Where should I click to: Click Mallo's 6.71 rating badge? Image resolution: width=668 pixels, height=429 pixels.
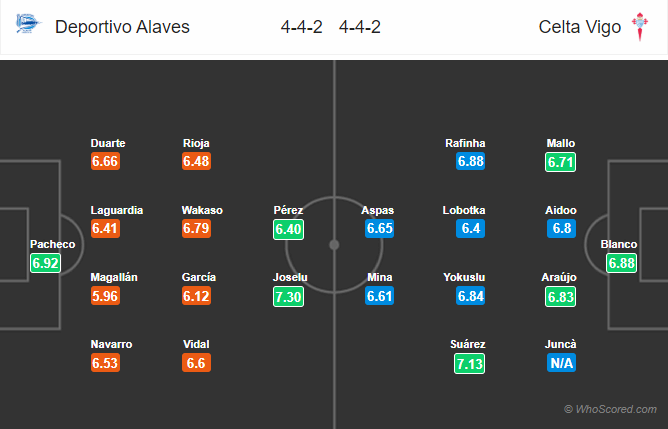pyautogui.click(x=561, y=162)
